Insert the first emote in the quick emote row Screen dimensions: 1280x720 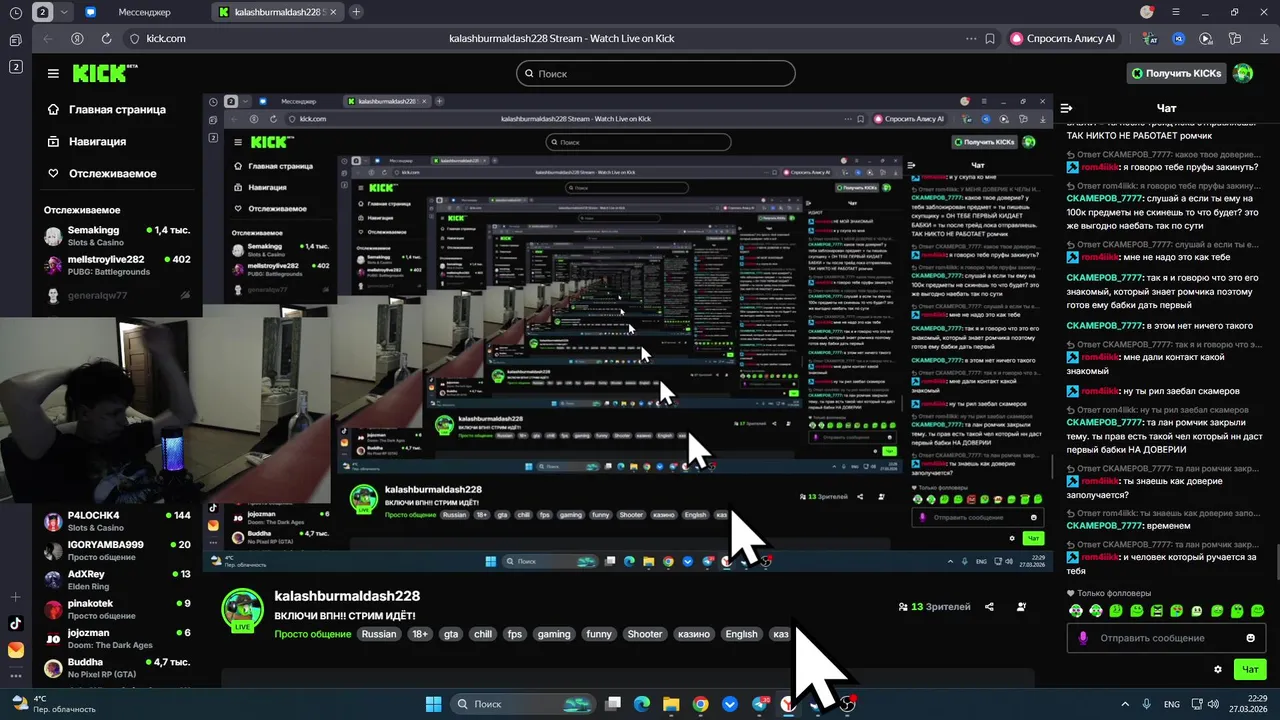(x=1076, y=611)
